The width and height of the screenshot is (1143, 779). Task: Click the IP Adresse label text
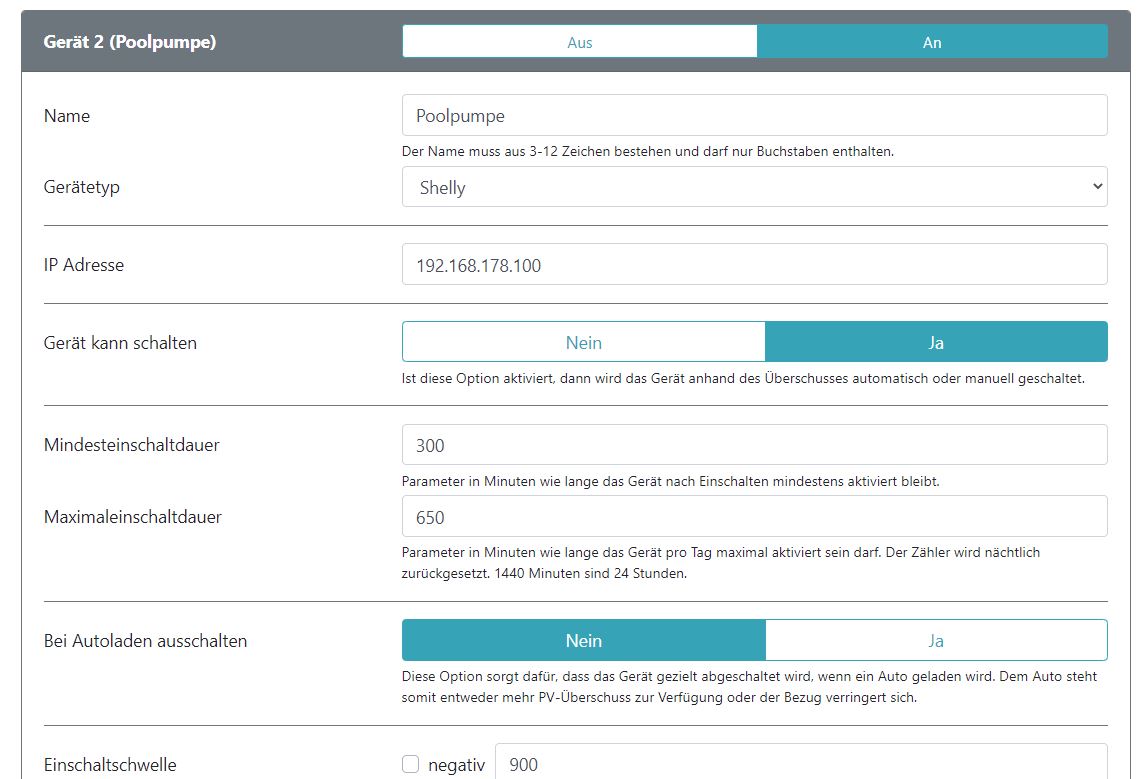coord(84,265)
